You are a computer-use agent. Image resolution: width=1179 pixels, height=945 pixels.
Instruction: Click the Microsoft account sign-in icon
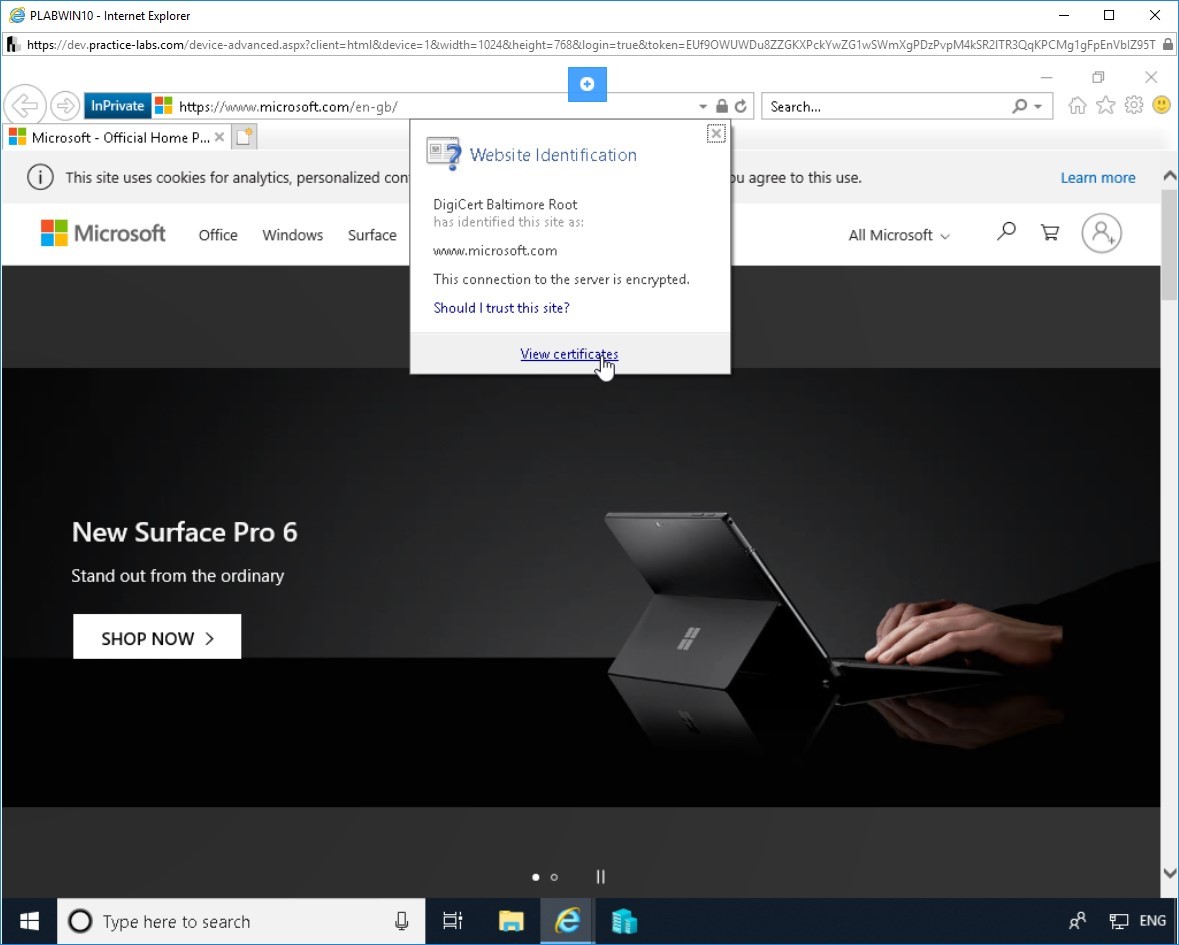pos(1102,233)
